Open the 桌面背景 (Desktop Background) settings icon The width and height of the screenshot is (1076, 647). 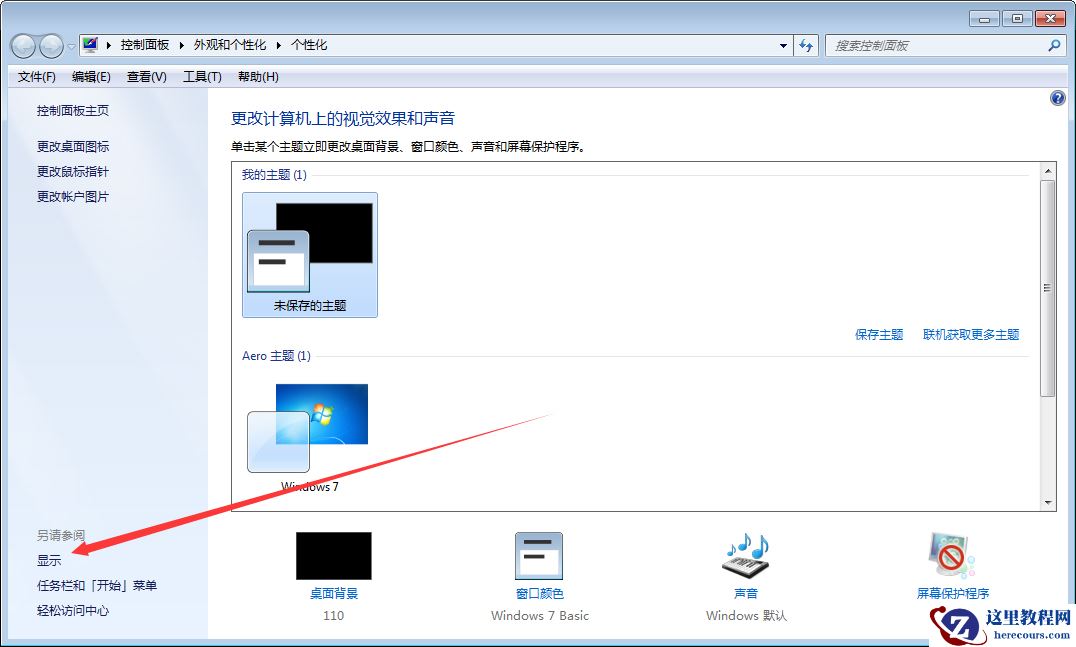333,556
